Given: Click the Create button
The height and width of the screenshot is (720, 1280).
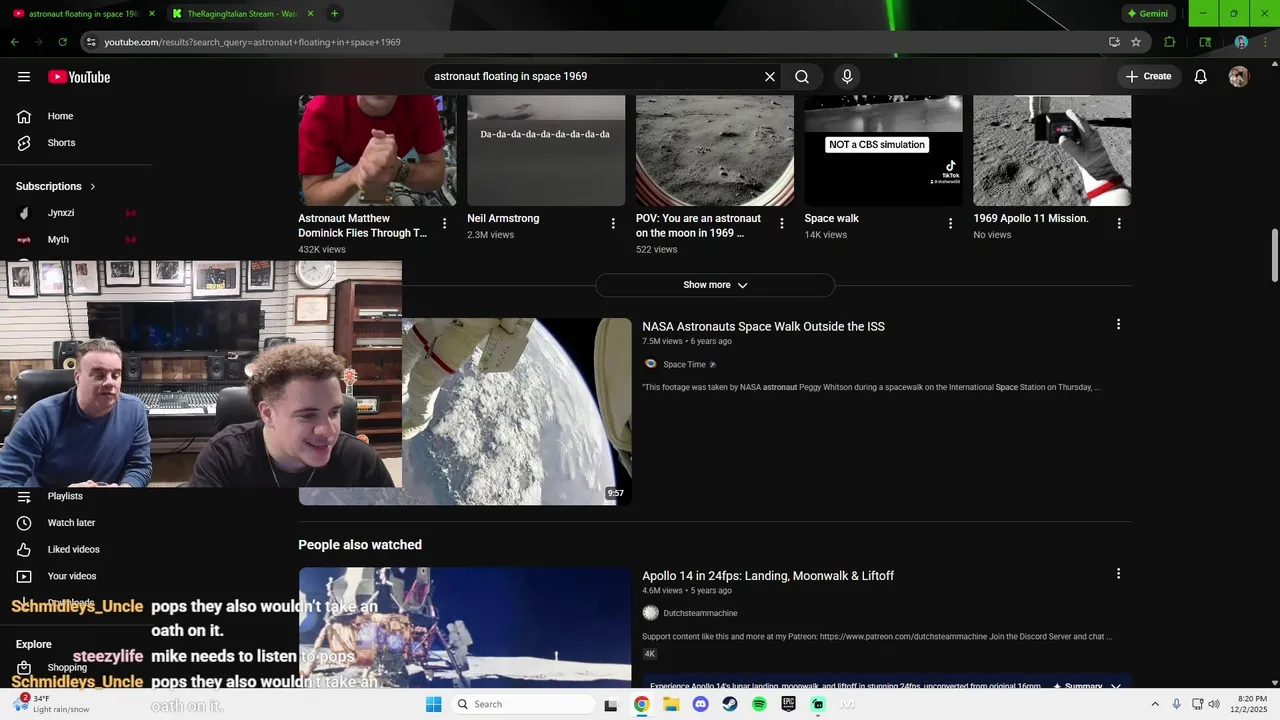Looking at the screenshot, I should pyautogui.click(x=1148, y=77).
